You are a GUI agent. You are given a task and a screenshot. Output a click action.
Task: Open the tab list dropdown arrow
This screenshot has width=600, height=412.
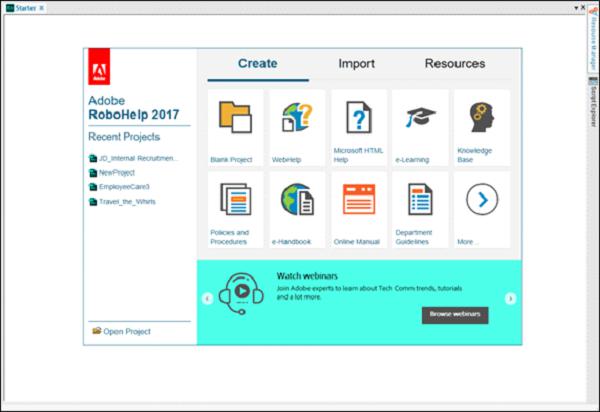tap(576, 8)
